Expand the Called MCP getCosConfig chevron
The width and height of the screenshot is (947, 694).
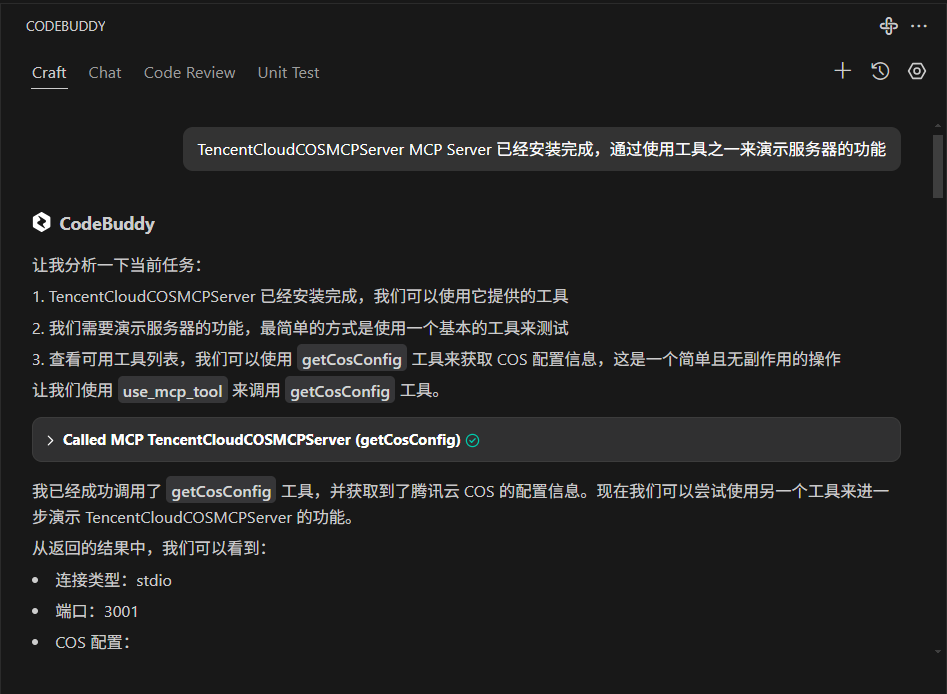(50, 440)
